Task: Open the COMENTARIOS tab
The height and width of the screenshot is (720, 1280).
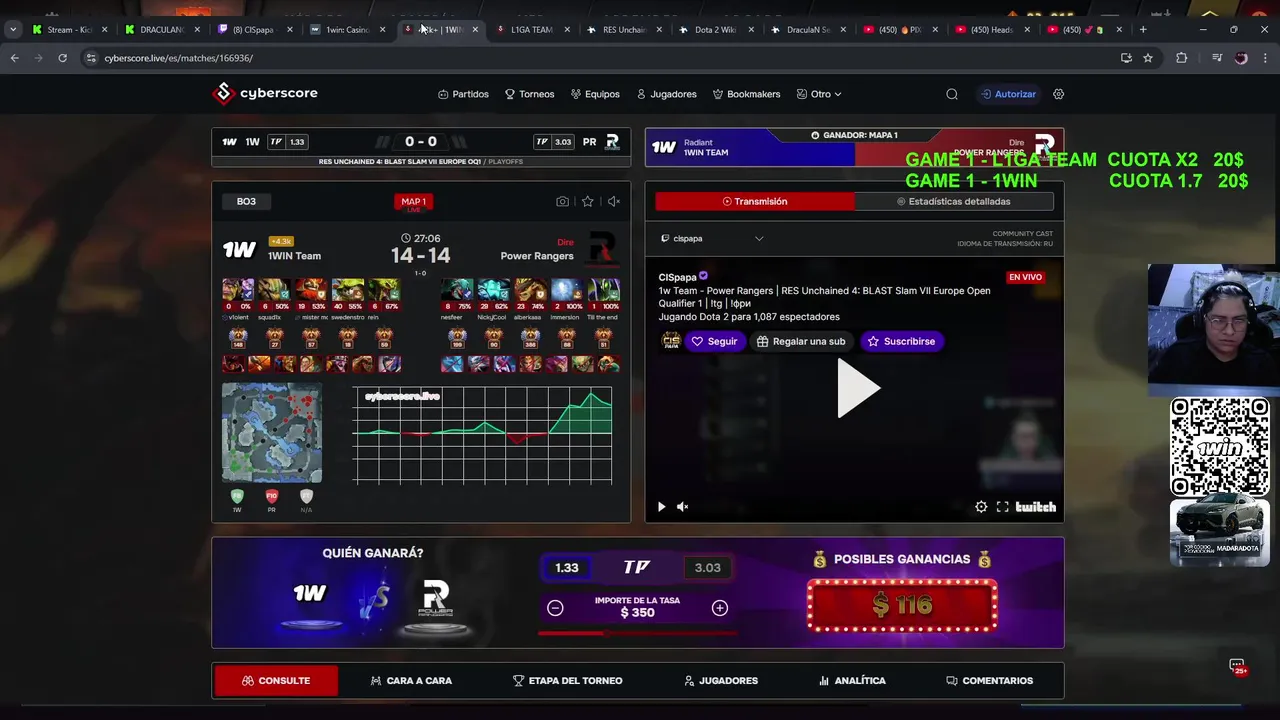Action: pyautogui.click(x=989, y=681)
